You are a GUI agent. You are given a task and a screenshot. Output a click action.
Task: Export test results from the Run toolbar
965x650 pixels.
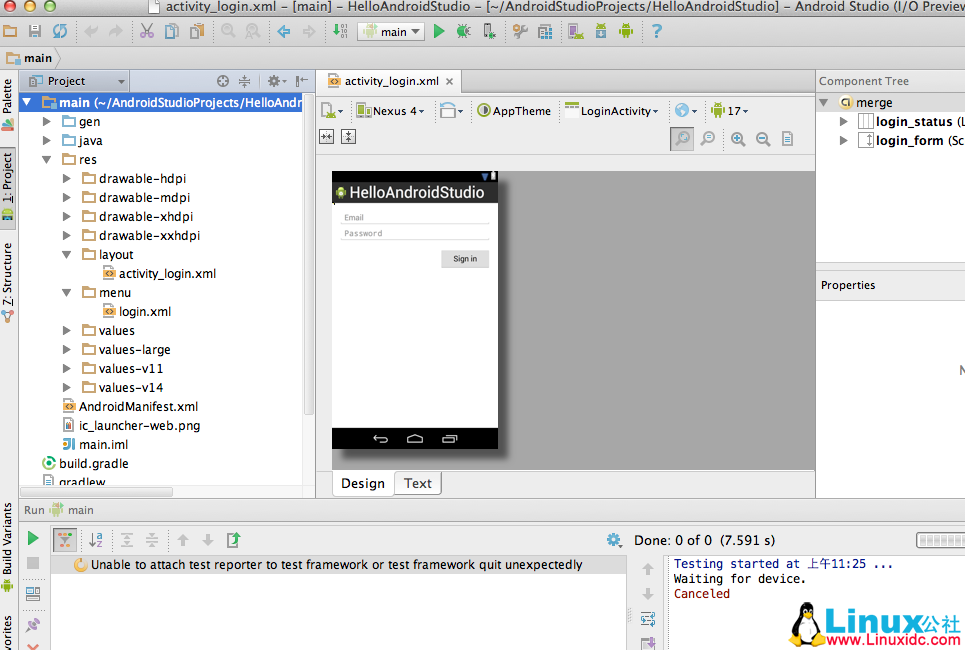(x=234, y=540)
